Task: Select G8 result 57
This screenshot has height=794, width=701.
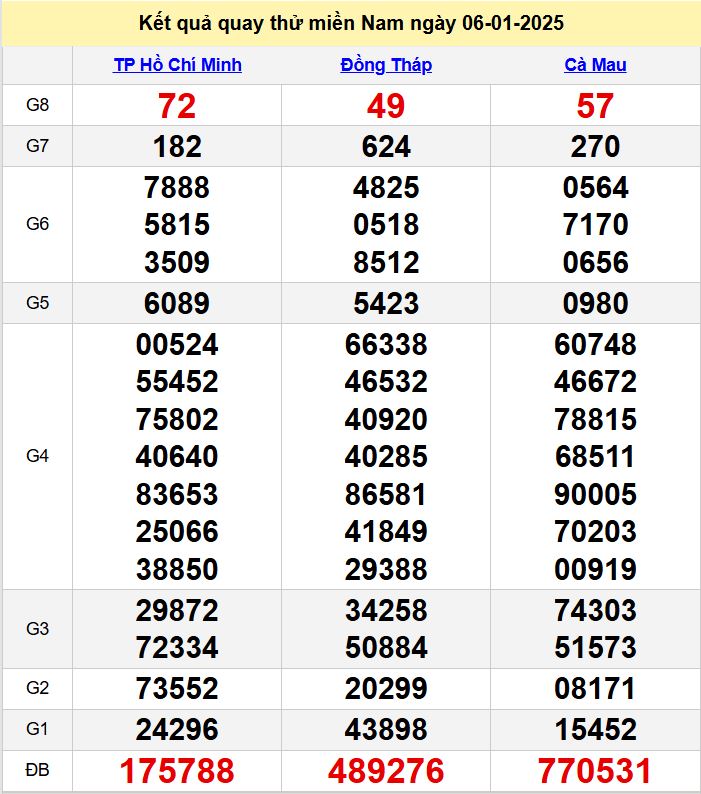Action: tap(595, 106)
